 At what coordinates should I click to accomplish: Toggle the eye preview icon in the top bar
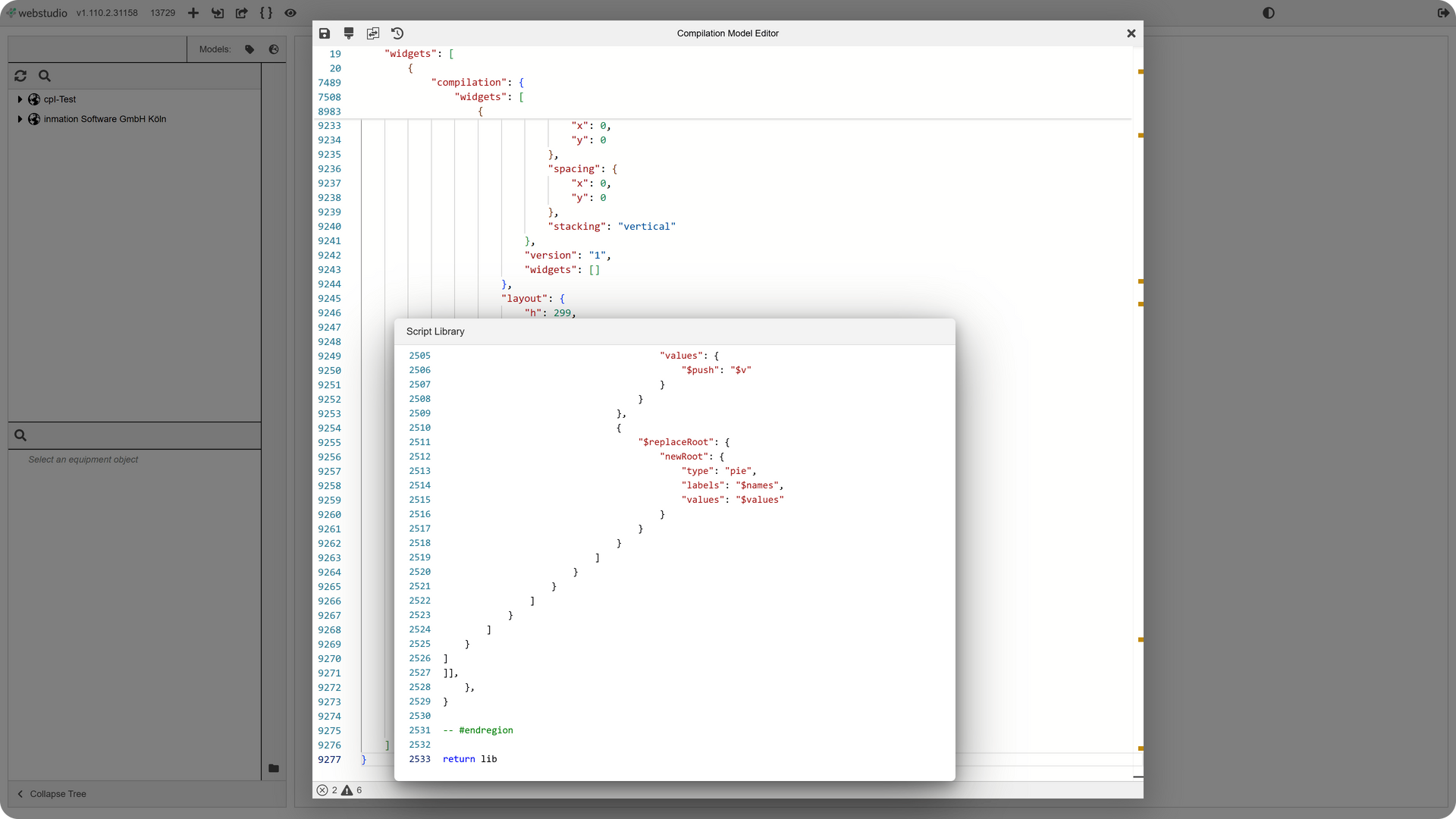tap(290, 13)
